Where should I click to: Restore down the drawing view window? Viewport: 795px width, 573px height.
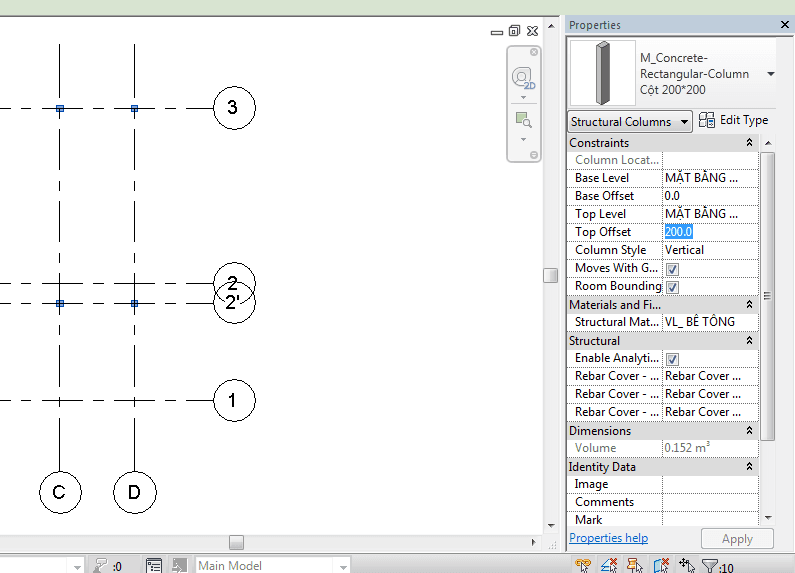click(514, 31)
